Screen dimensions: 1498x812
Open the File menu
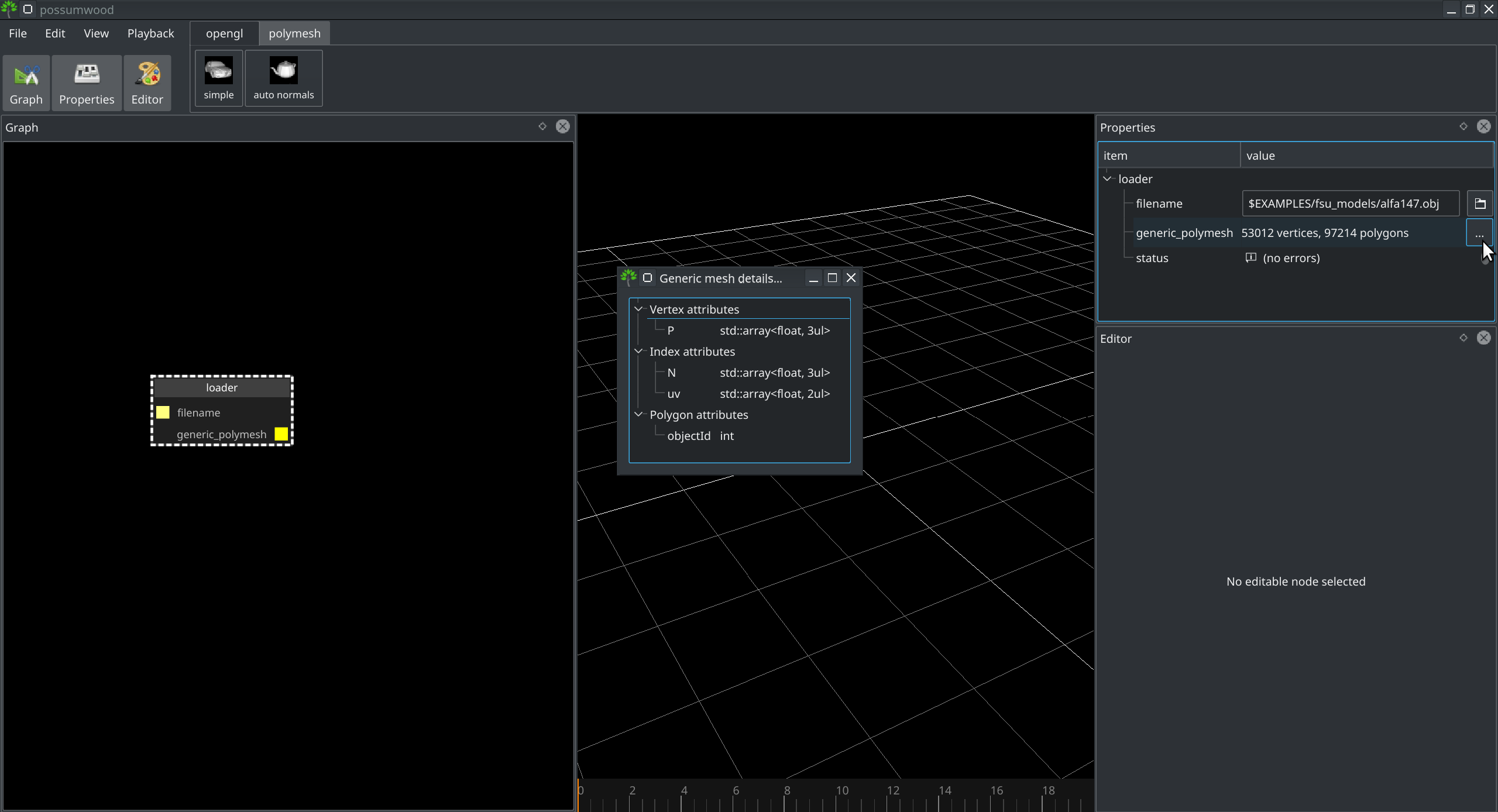(x=17, y=33)
